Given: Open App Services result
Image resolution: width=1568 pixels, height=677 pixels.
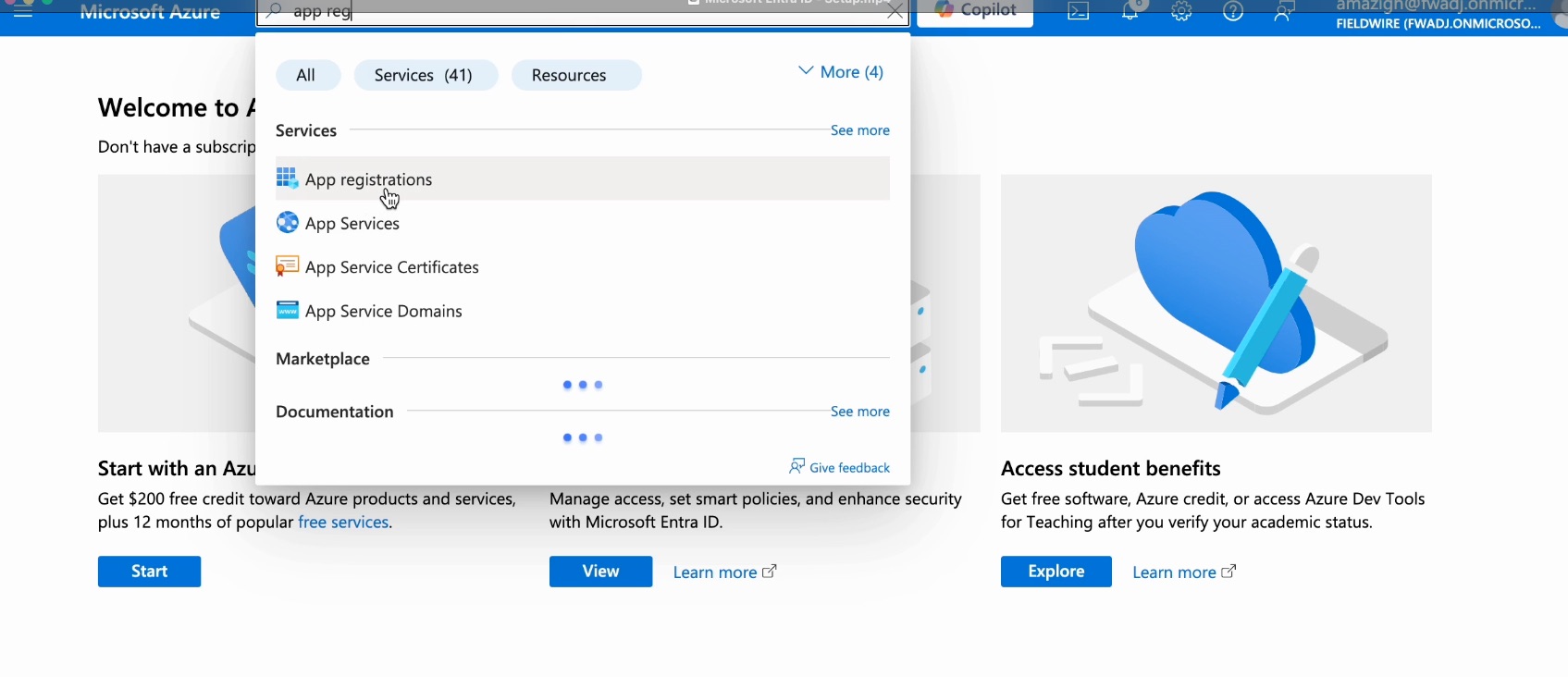Looking at the screenshot, I should pos(583,223).
